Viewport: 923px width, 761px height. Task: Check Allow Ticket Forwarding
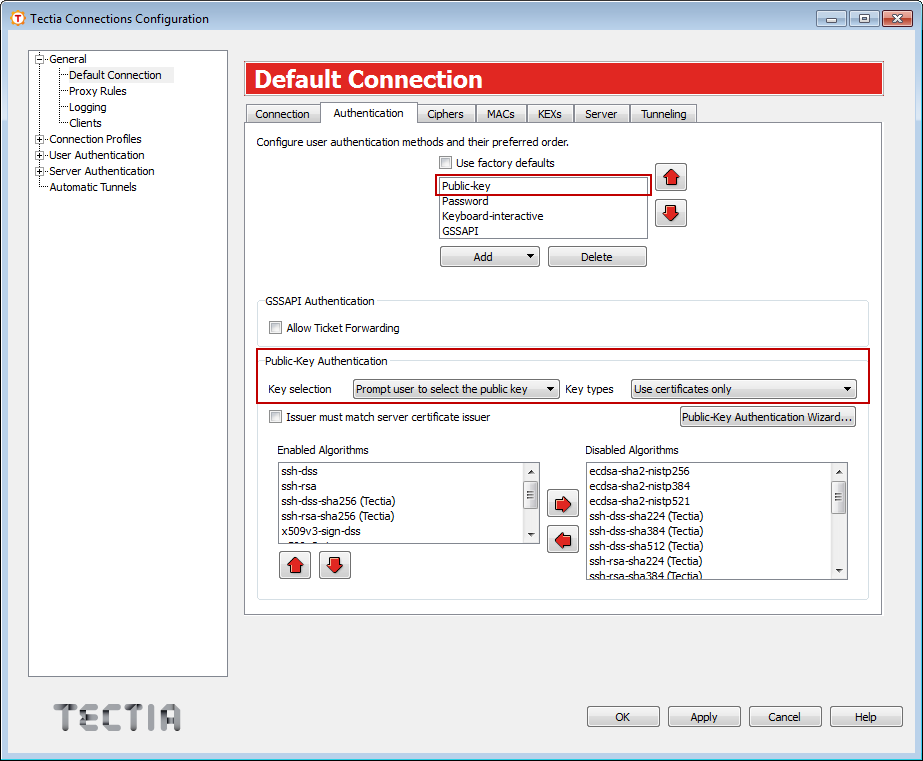[275, 328]
